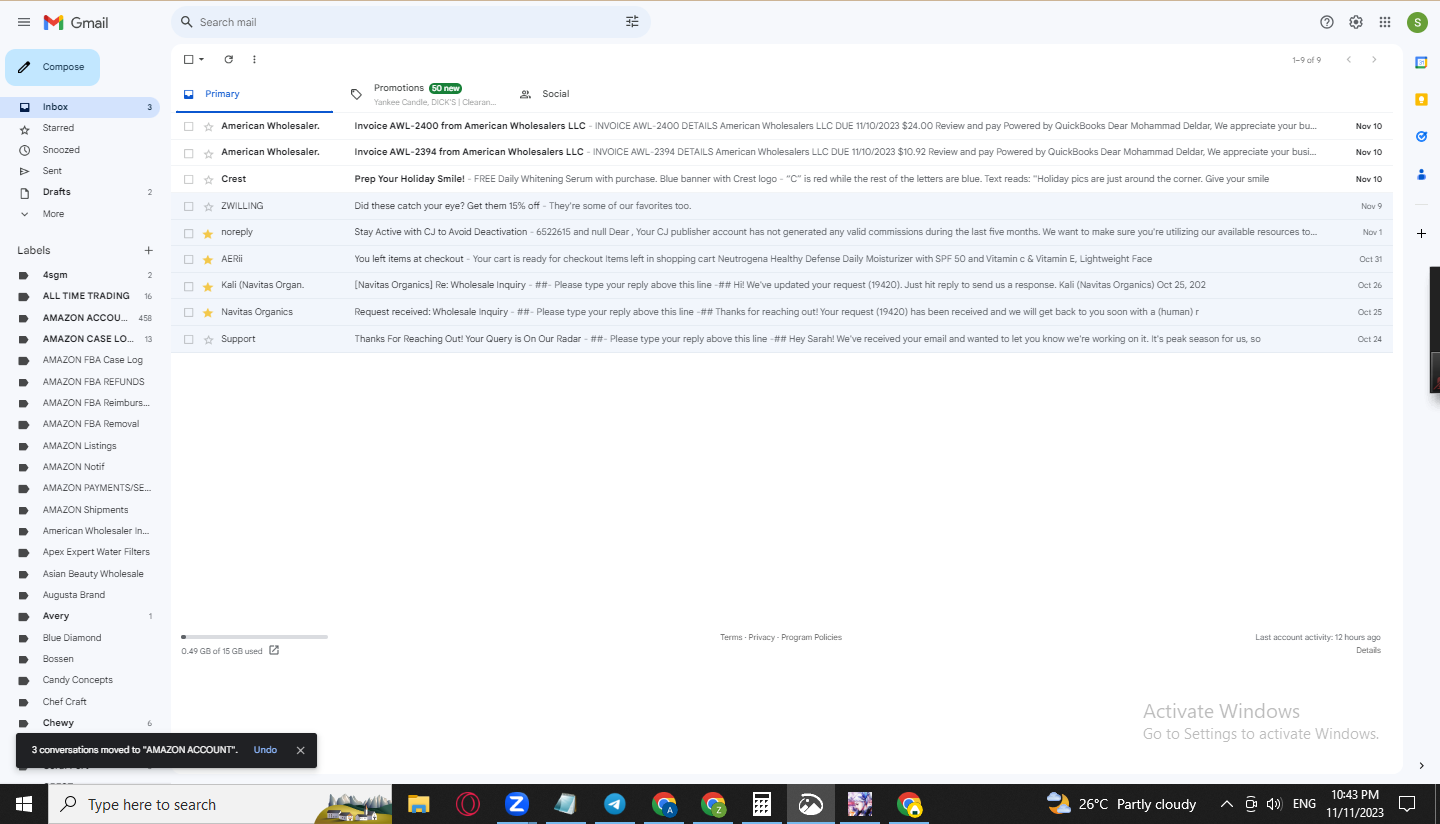Click the Windows 'Type here to search' box

click(x=221, y=804)
